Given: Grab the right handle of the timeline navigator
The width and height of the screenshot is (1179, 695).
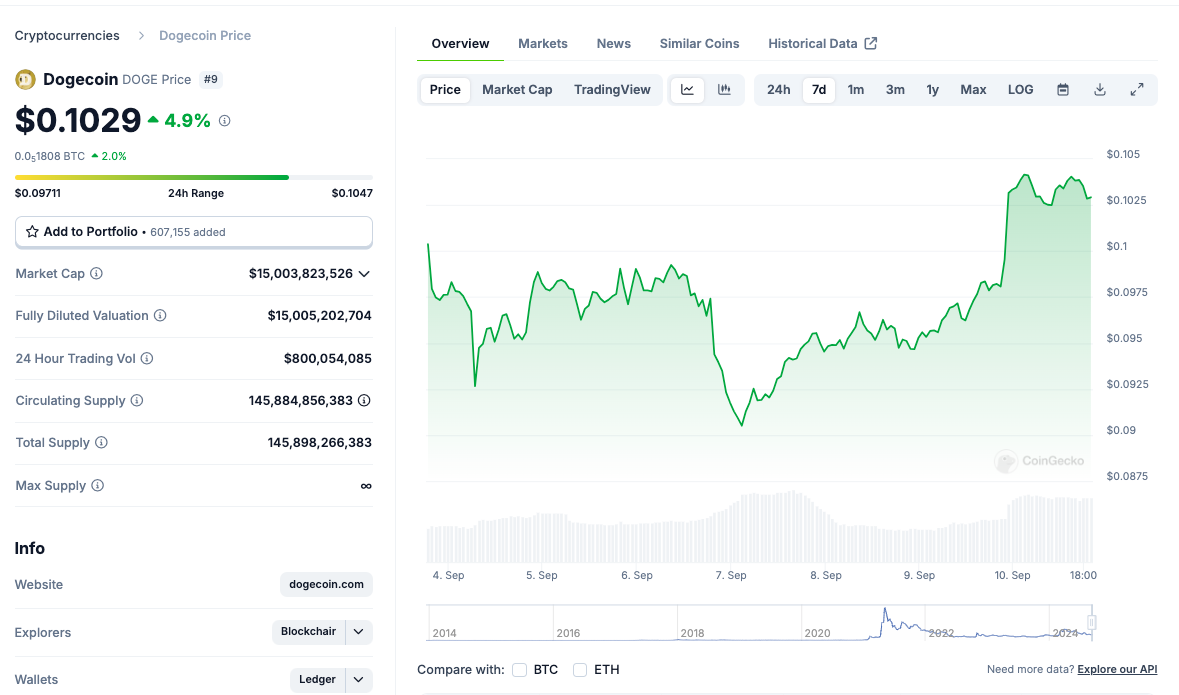Looking at the screenshot, I should [x=1092, y=622].
